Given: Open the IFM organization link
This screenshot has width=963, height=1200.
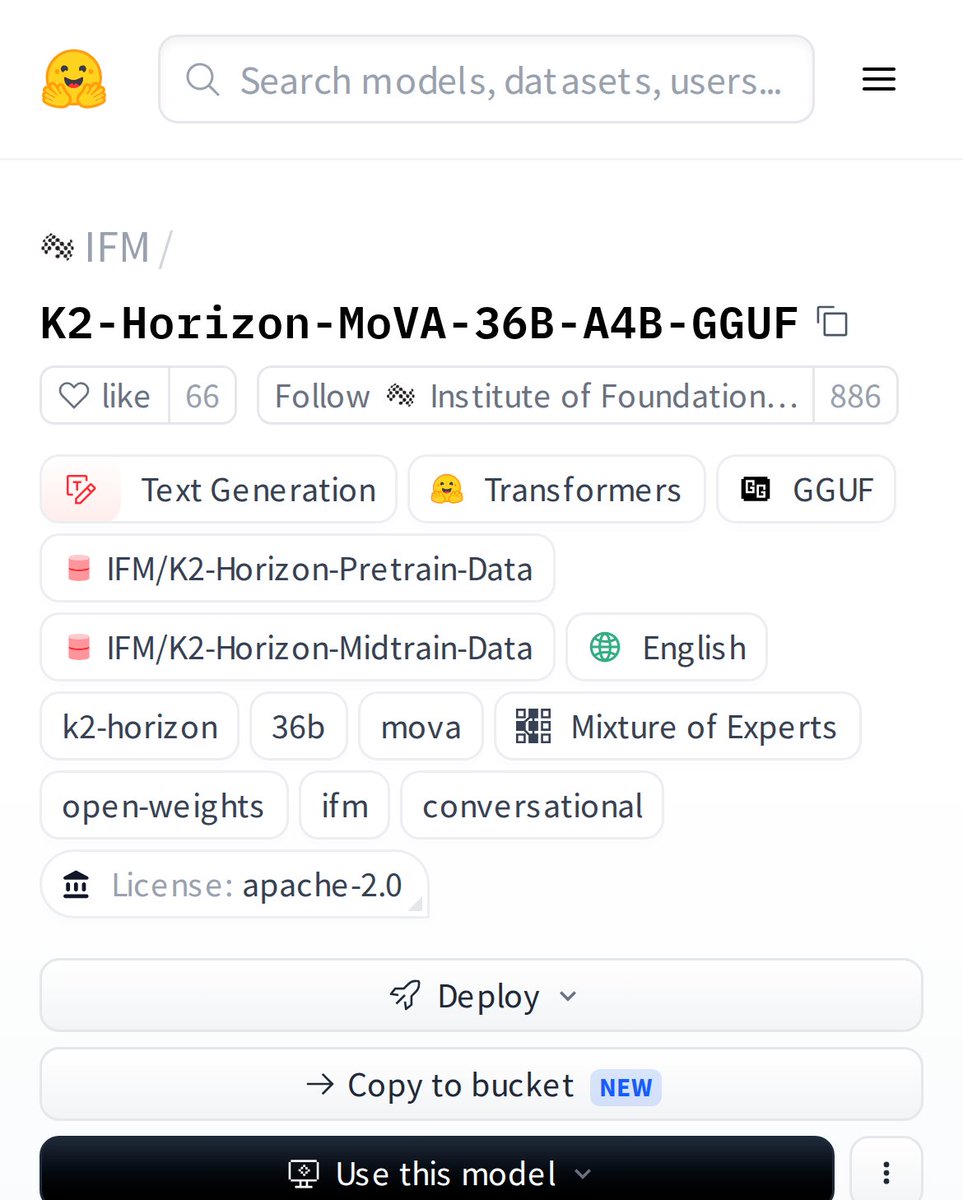Looking at the screenshot, I should point(117,247).
